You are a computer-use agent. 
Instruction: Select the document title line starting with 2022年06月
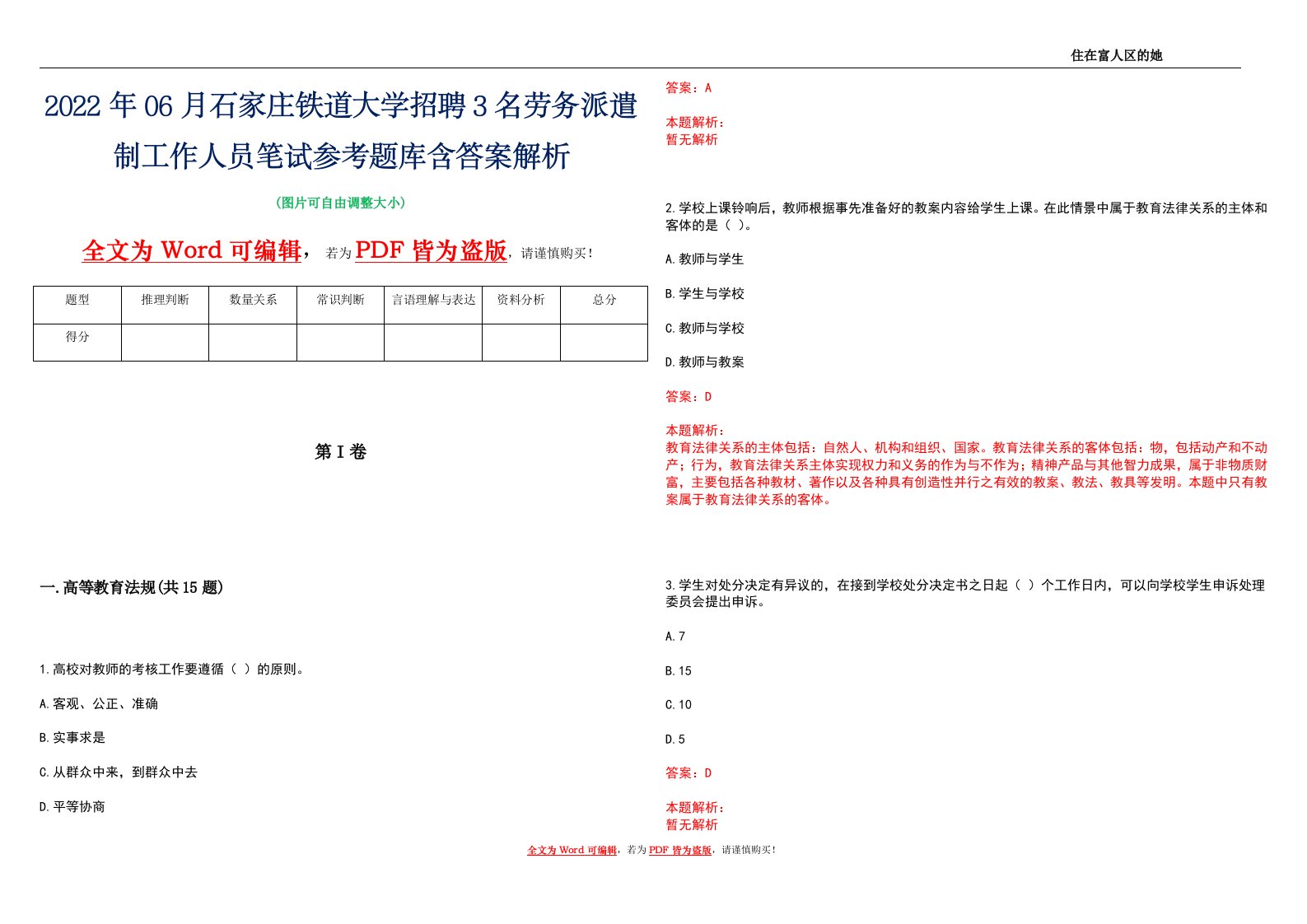[x=341, y=106]
